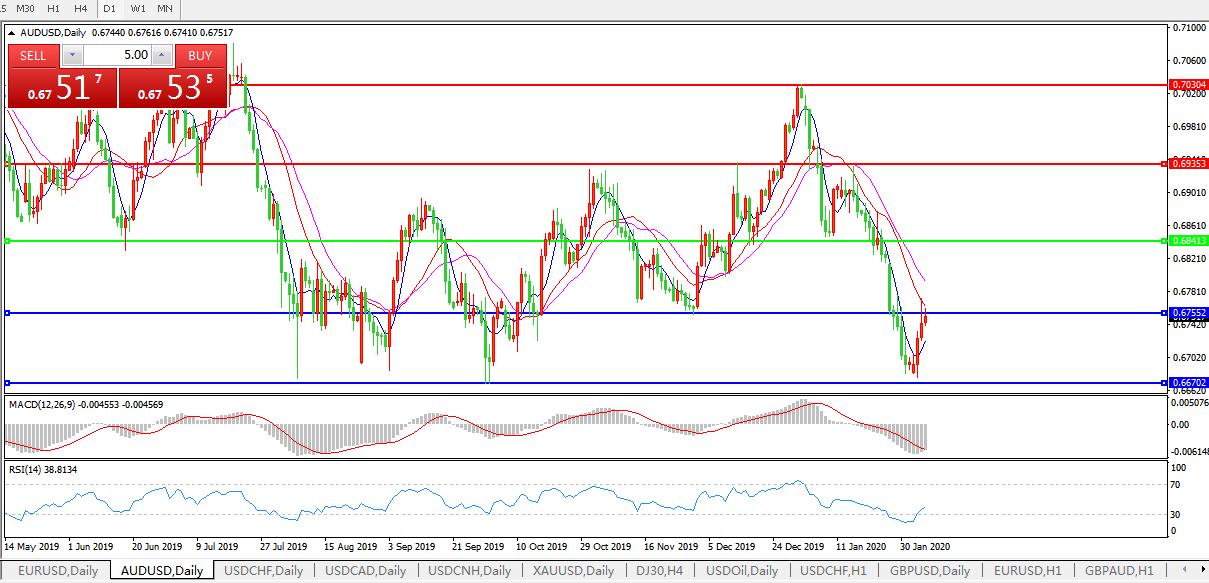Open the USDOil,Daily chart tab
Viewport: 1209px width, 583px height.
point(744,571)
